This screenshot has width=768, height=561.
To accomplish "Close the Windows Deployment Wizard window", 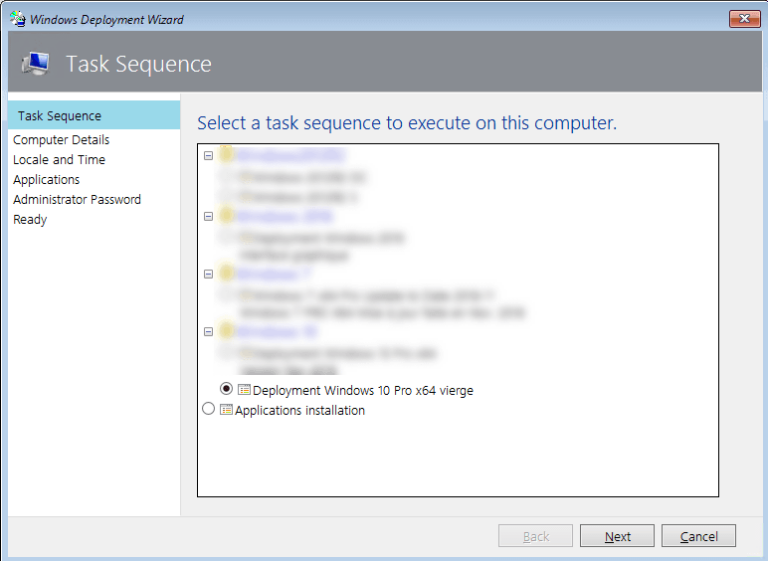I will (744, 19).
